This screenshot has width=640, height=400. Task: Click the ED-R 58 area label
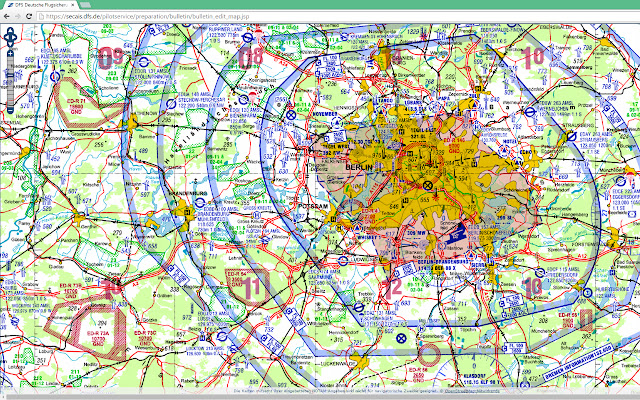click(x=418, y=375)
